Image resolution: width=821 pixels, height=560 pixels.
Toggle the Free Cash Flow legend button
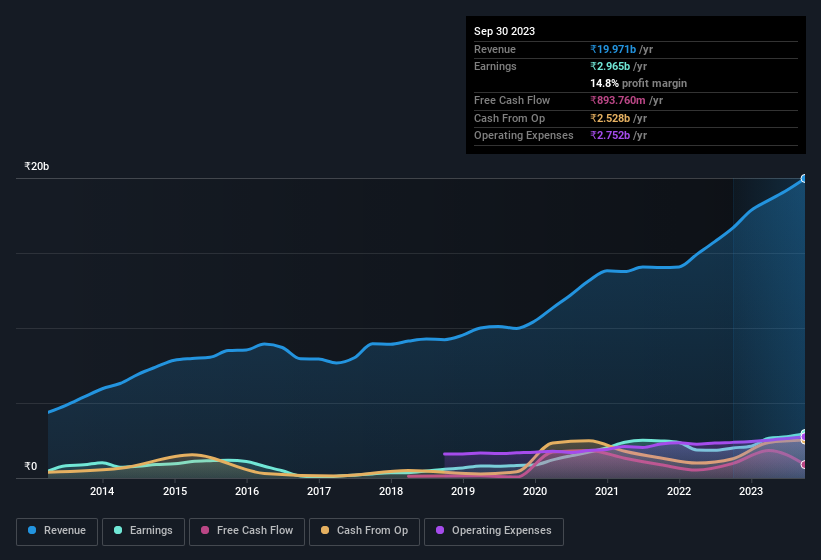pyautogui.click(x=247, y=531)
